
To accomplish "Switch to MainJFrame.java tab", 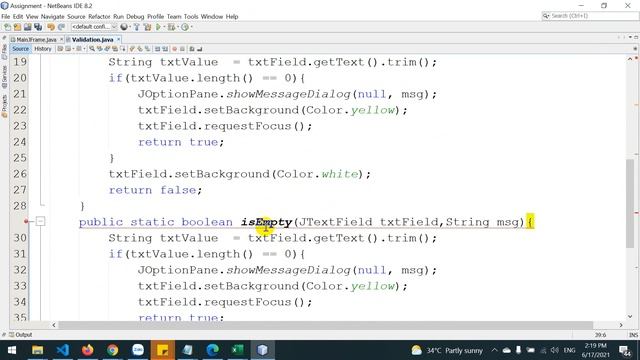I will [x=36, y=40].
